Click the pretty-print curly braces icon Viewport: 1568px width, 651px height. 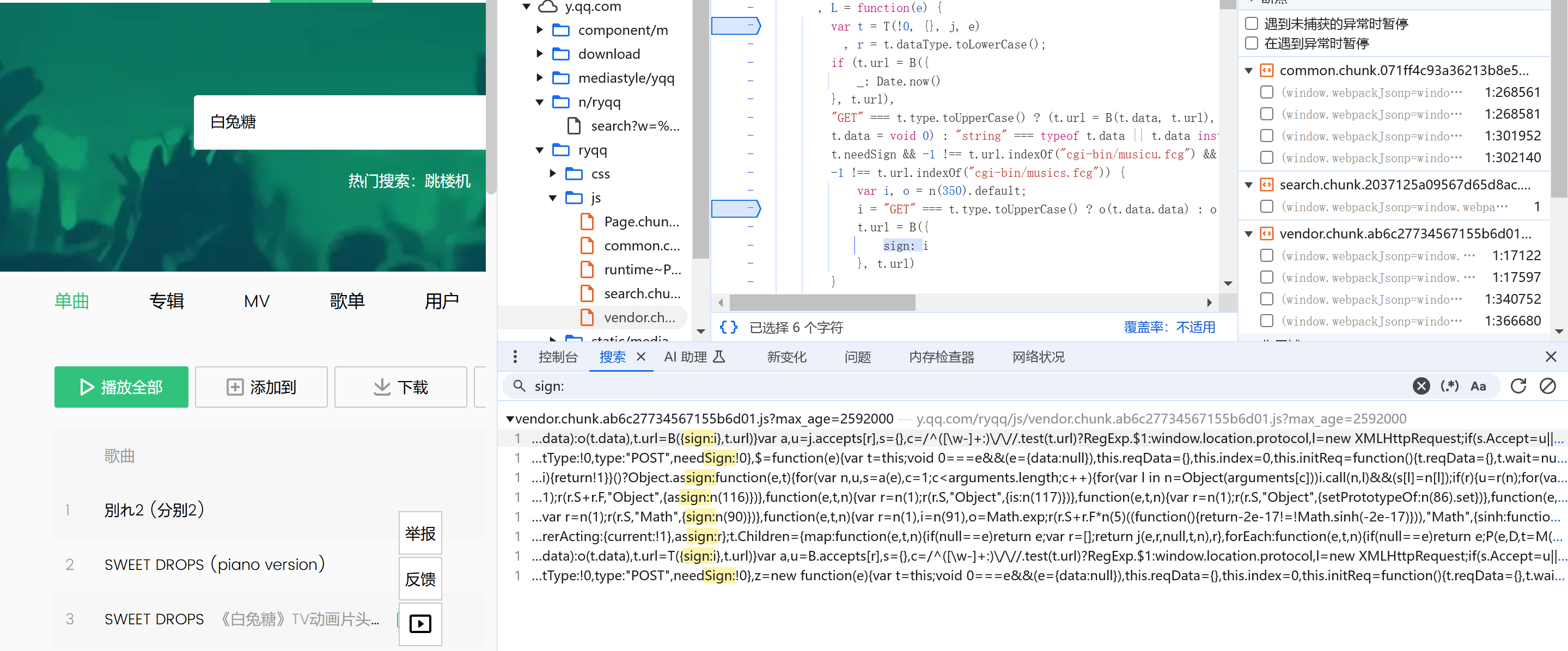pyautogui.click(x=728, y=327)
